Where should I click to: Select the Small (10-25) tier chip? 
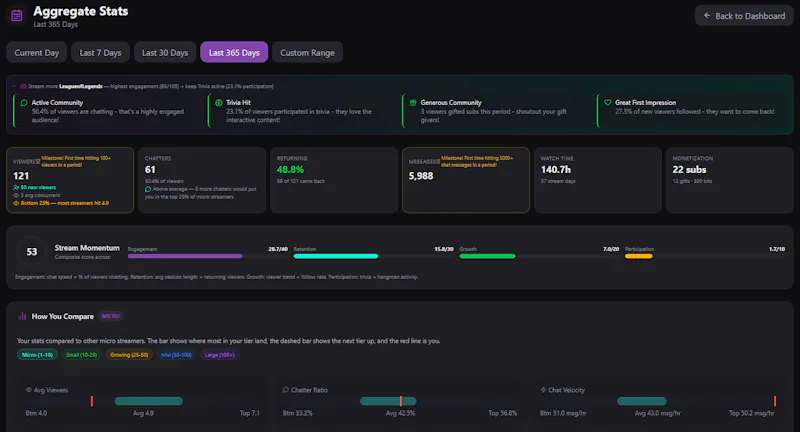click(82, 355)
